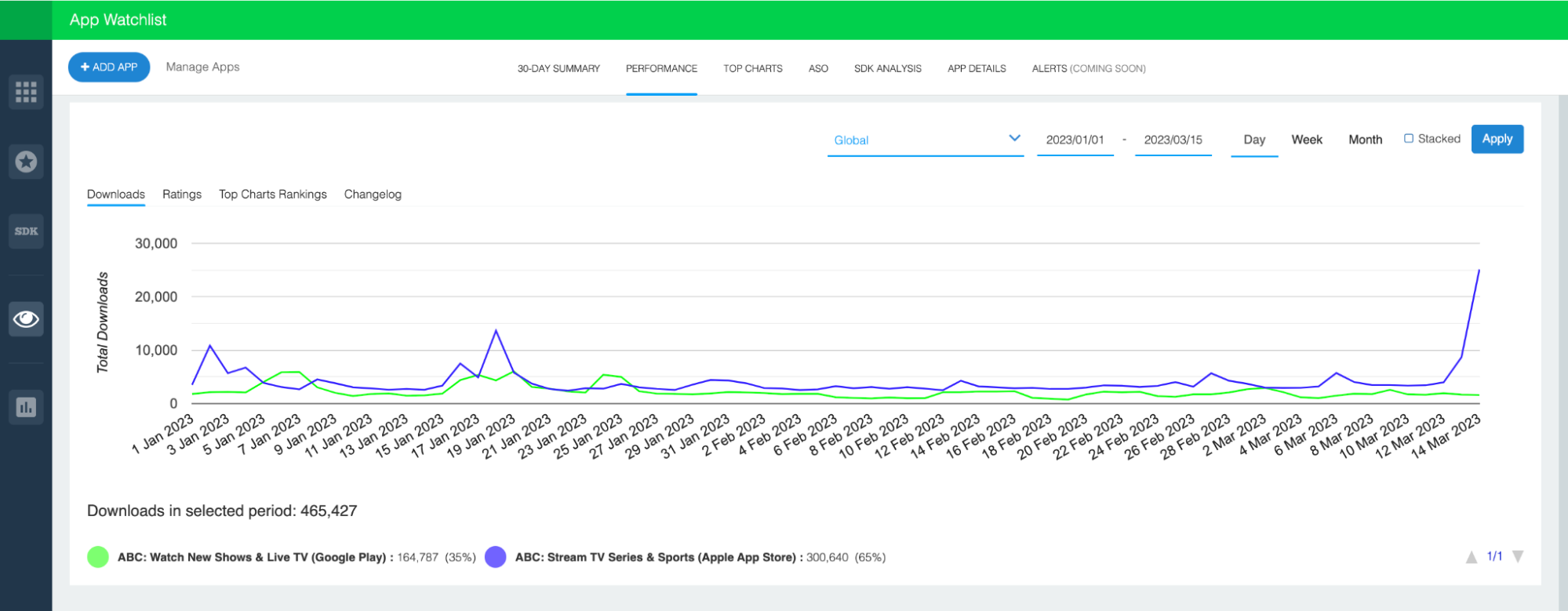
Task: Switch to the Changelog chart tab
Action: 373,195
